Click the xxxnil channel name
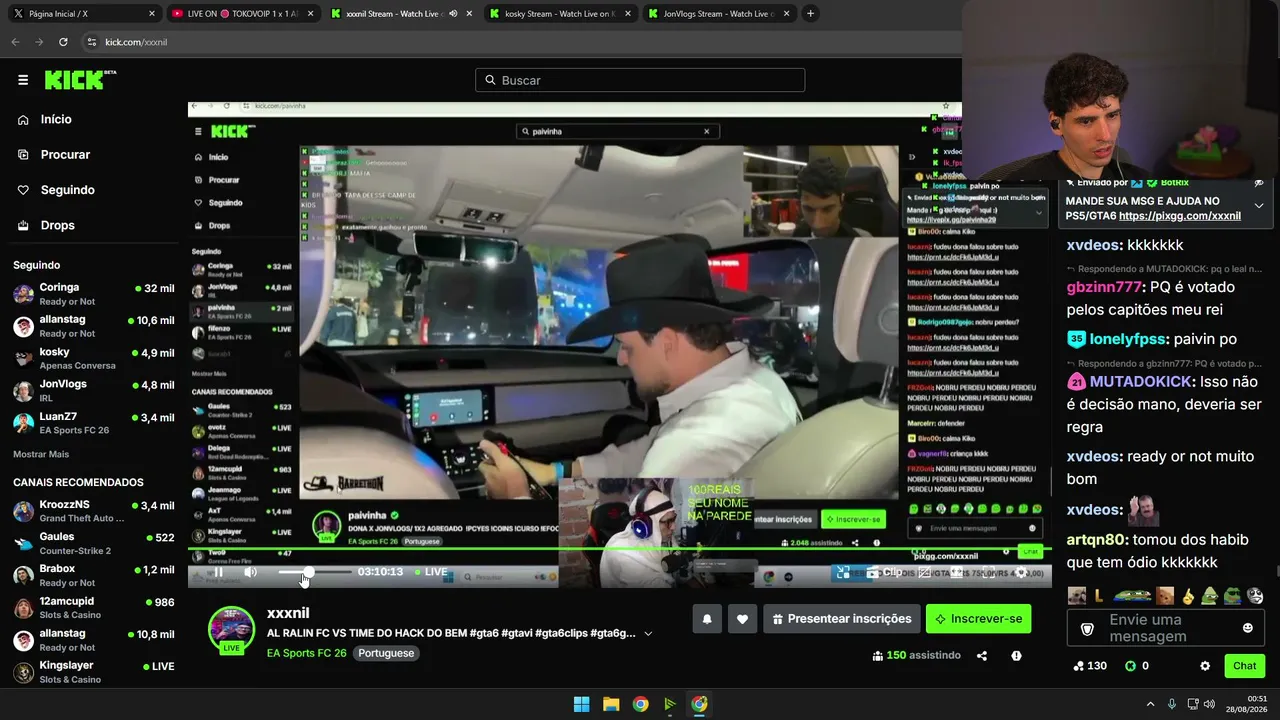The height and width of the screenshot is (720, 1280). 288,613
